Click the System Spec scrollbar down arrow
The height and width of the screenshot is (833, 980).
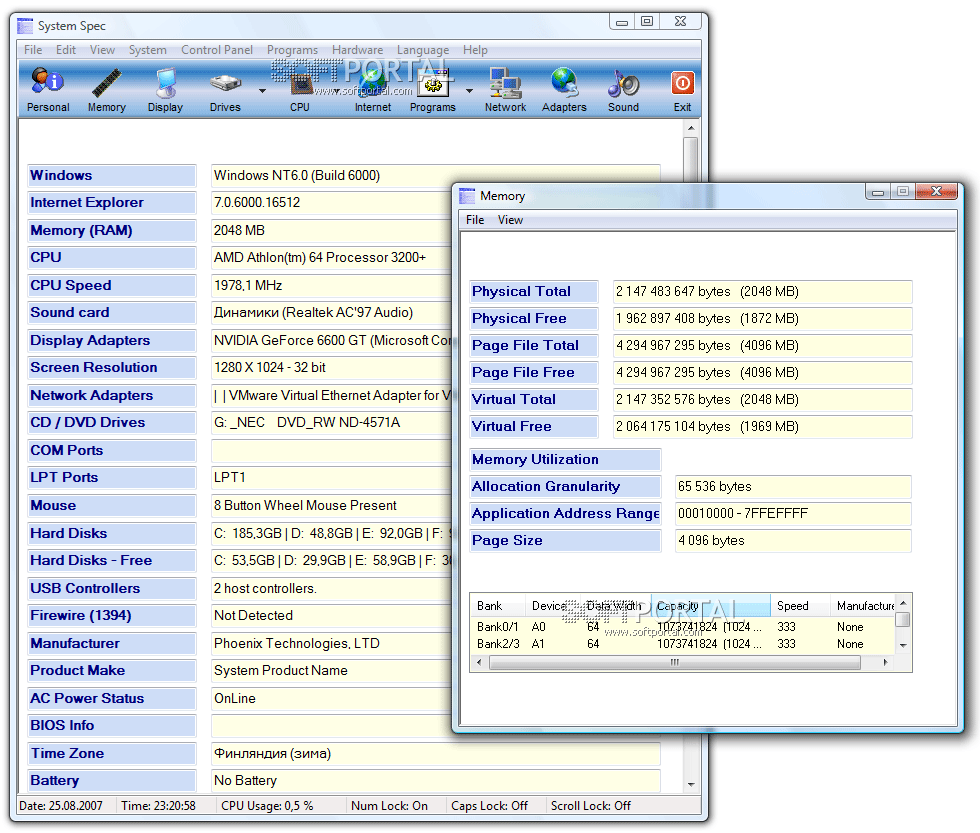click(x=691, y=784)
